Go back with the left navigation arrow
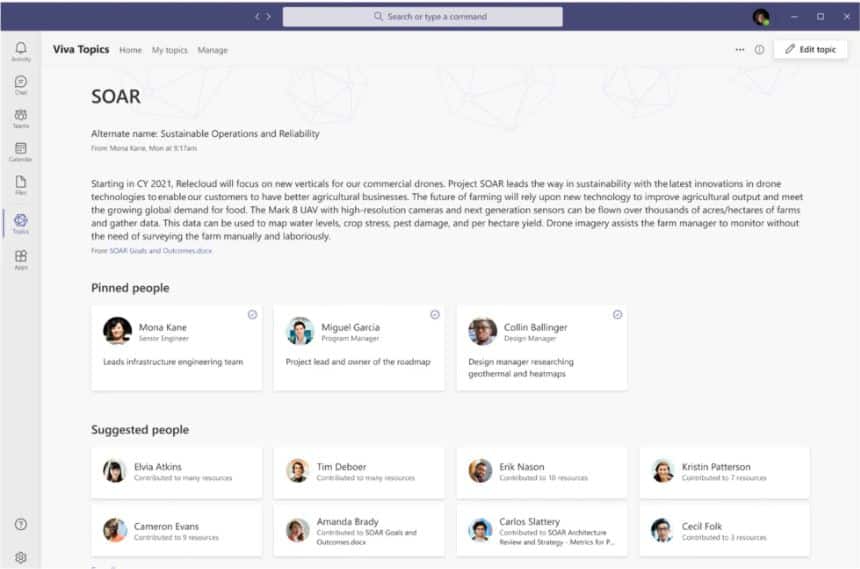This screenshot has width=860, height=569. pos(257,16)
